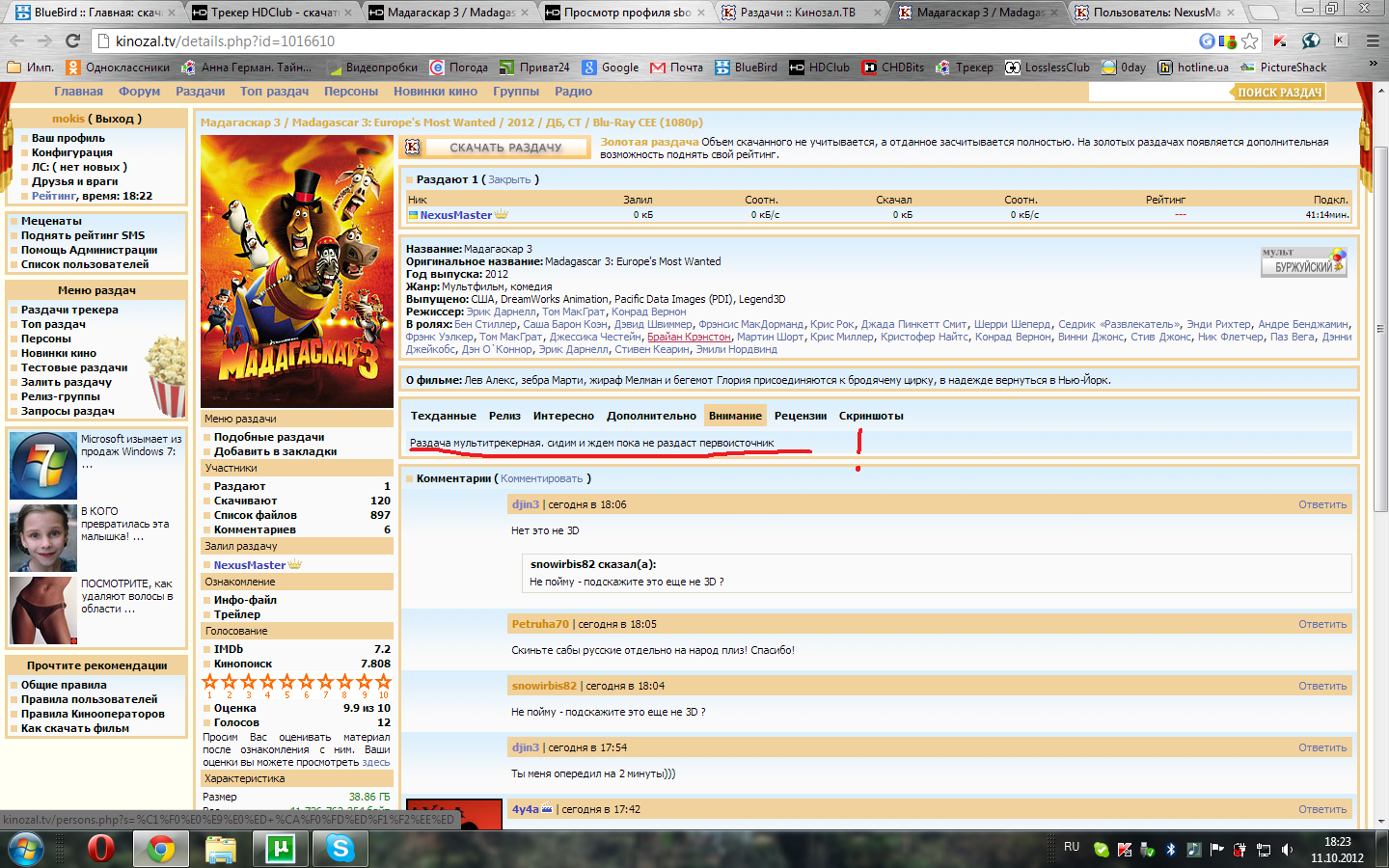Reply to Petruha70 comment via Ответить
The image size is (1389, 868).
tap(1322, 625)
